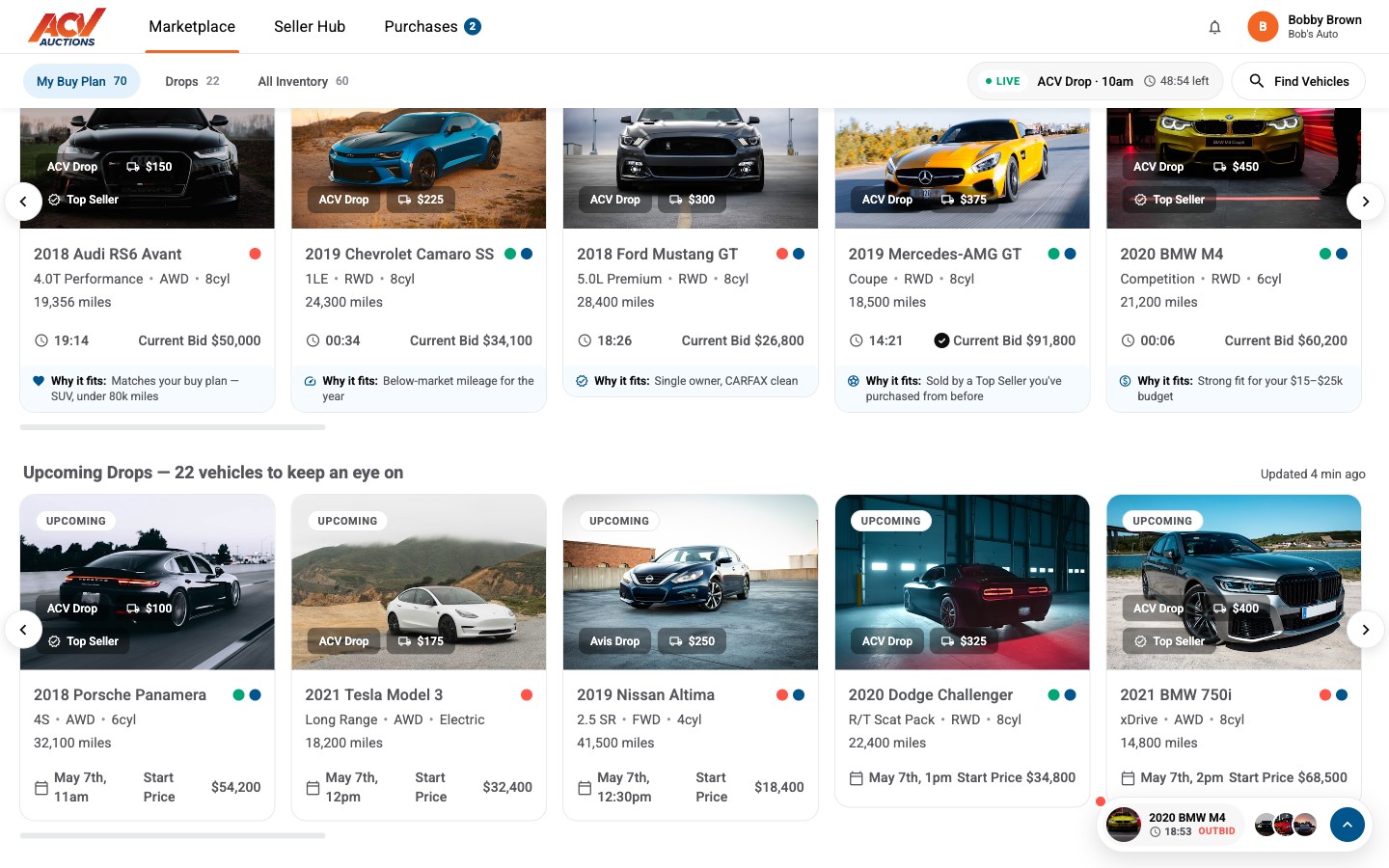Click the live drop carousel horizontal scrollbar
The width and height of the screenshot is (1389, 868).
pos(173,427)
